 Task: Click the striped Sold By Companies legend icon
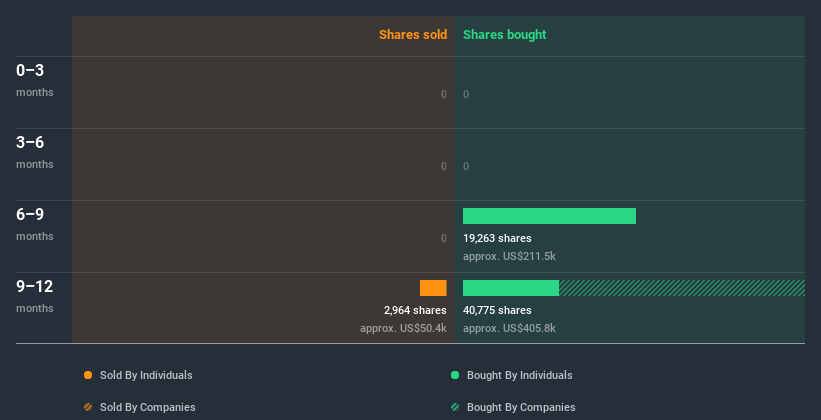pyautogui.click(x=88, y=407)
